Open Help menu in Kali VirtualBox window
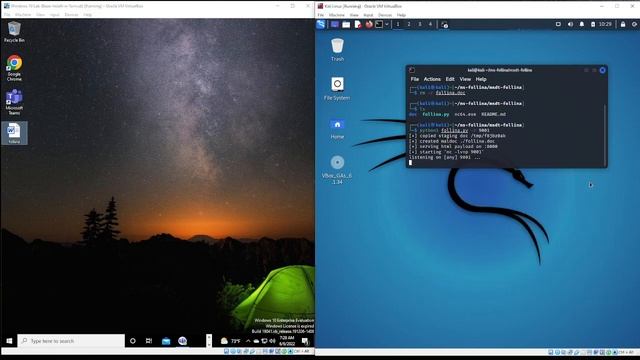 [x=401, y=15]
